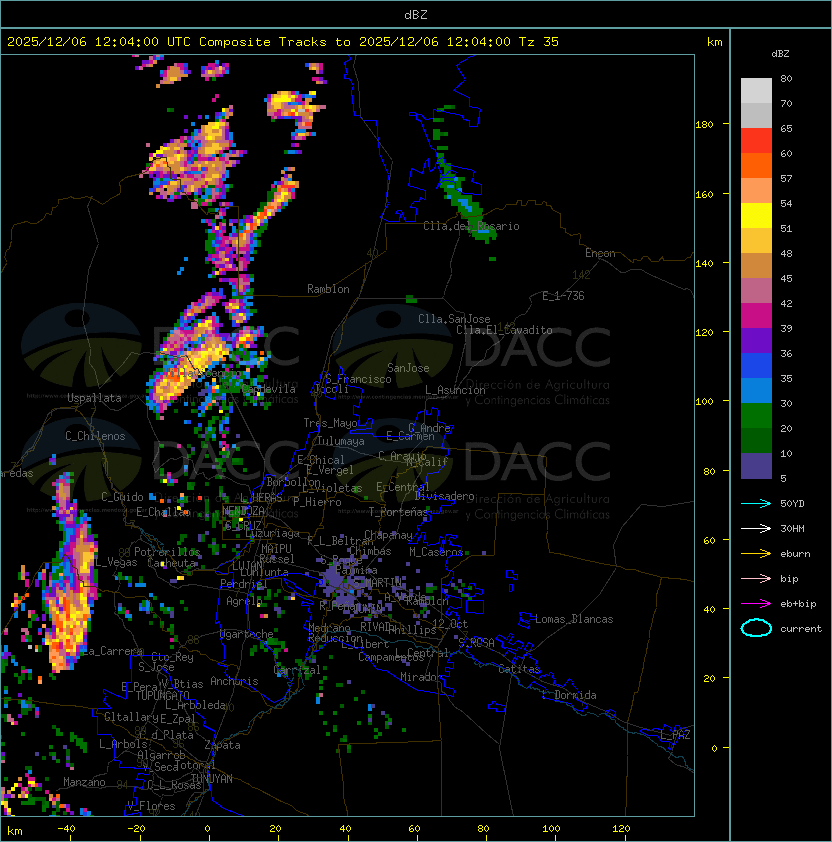Click the '-40' tick on bottom km axis
832x842 pixels.
[66, 829]
